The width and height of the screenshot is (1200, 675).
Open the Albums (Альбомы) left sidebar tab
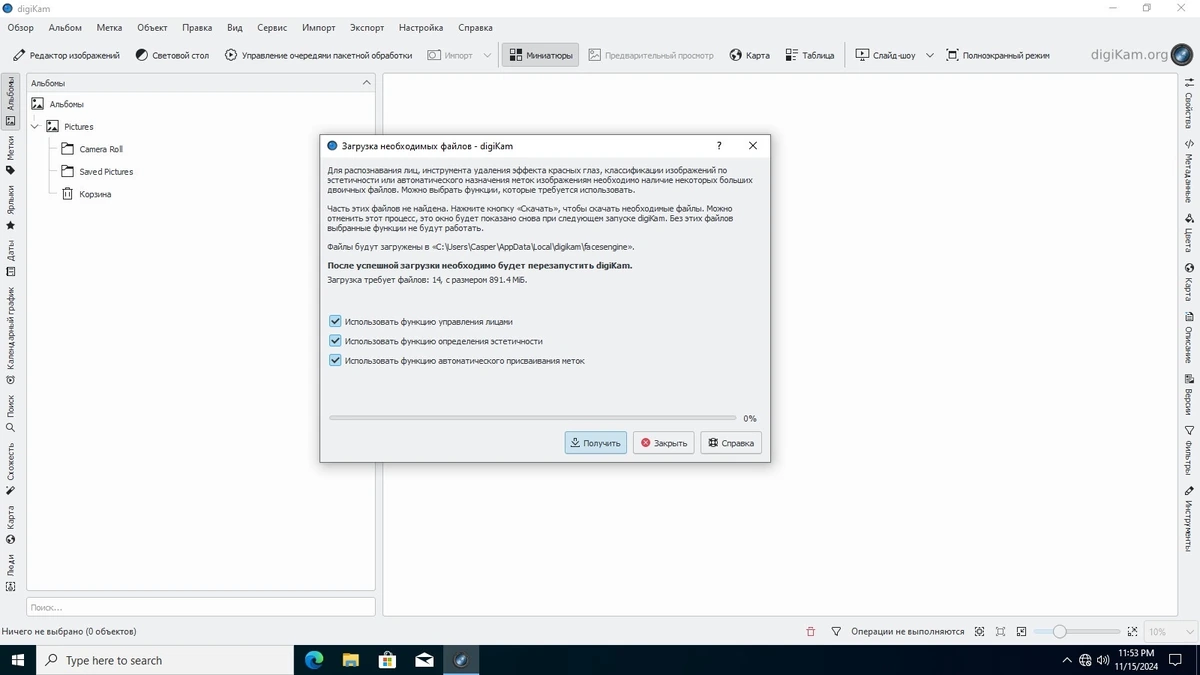pos(11,102)
